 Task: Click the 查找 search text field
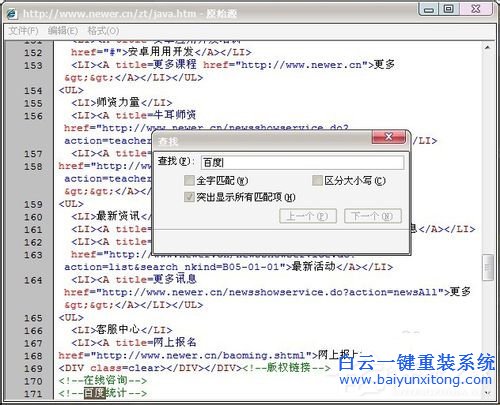[x=302, y=163]
